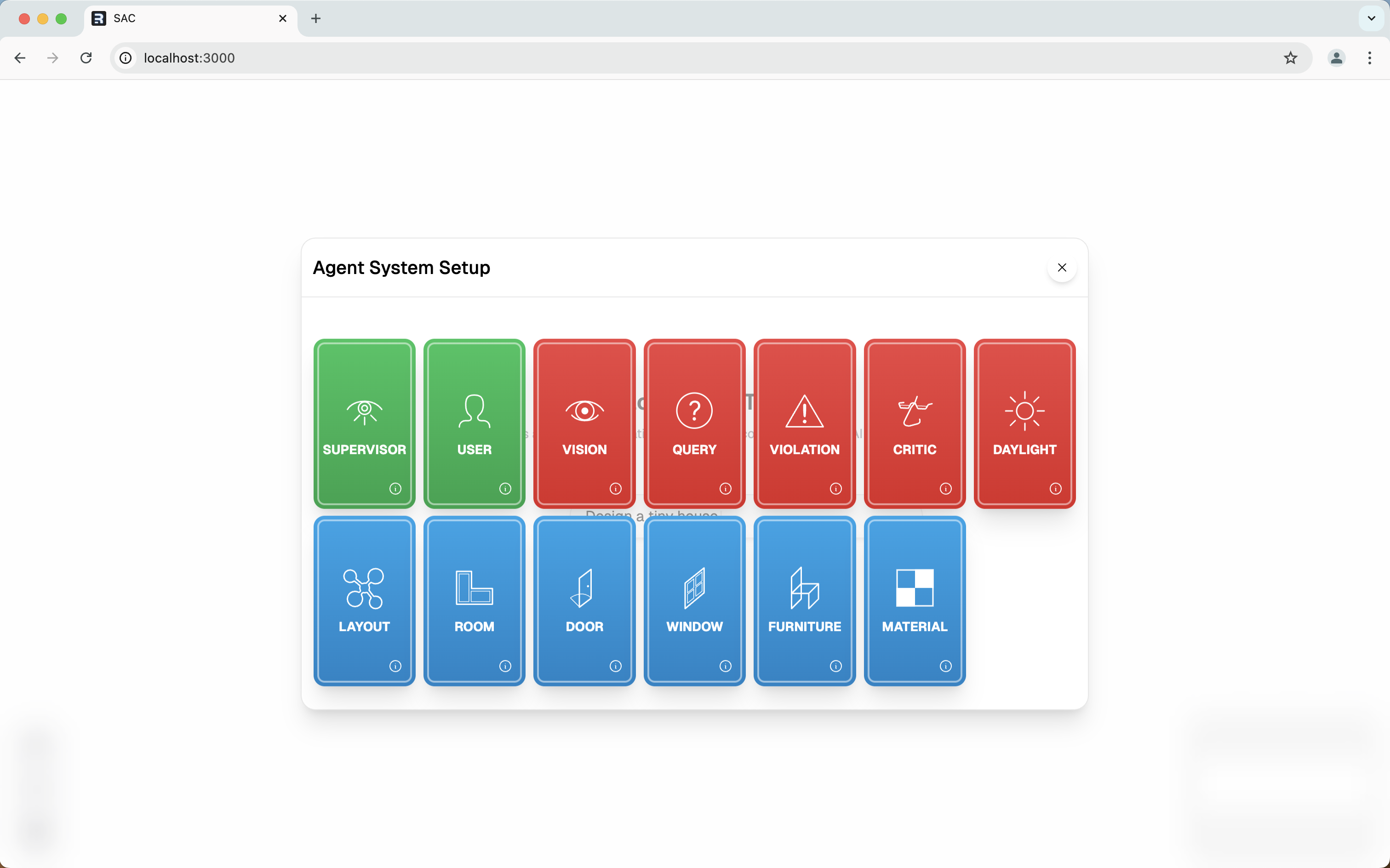
Task: Toggle the Door agent card
Action: tap(584, 600)
